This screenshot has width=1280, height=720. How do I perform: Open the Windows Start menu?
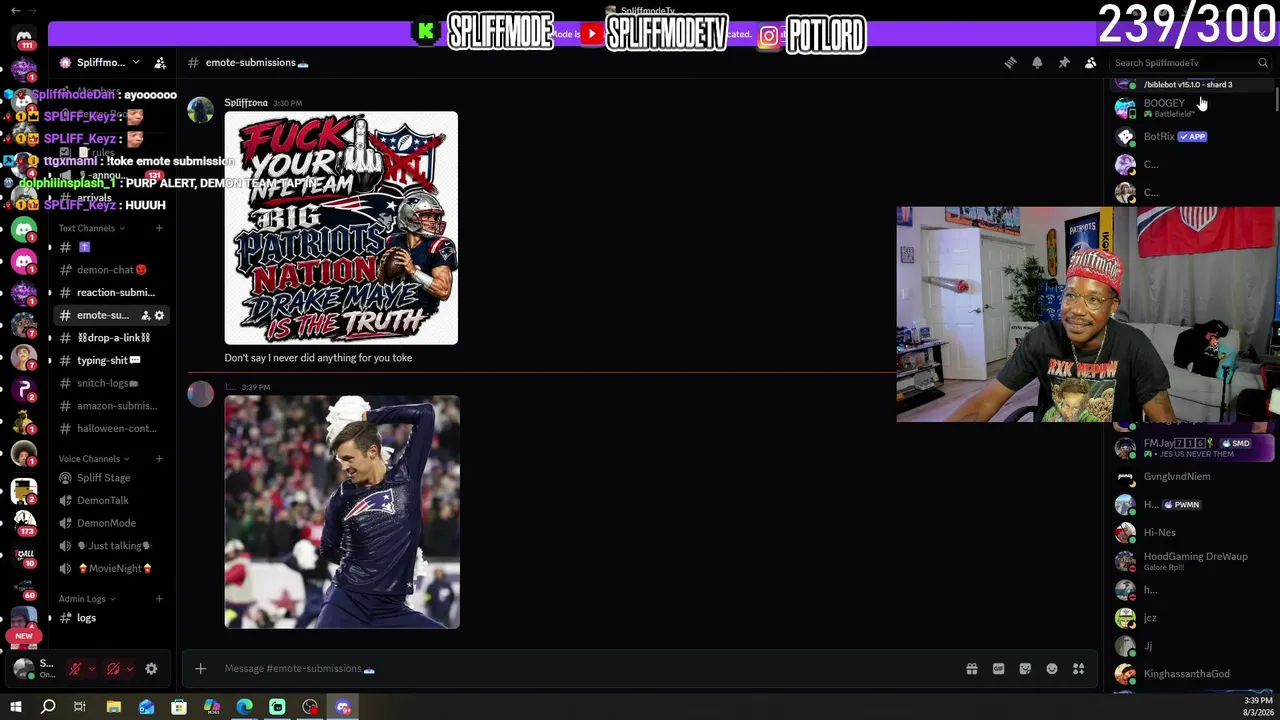pyautogui.click(x=15, y=708)
